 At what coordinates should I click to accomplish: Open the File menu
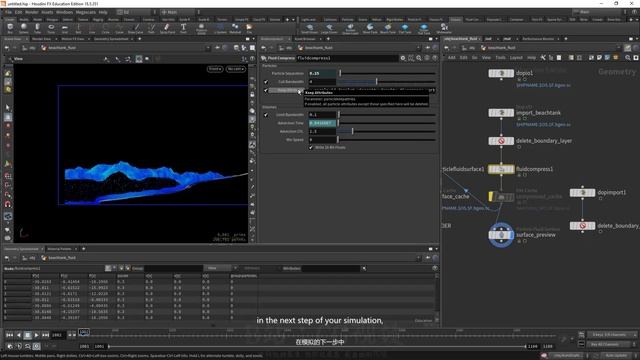click(8, 12)
